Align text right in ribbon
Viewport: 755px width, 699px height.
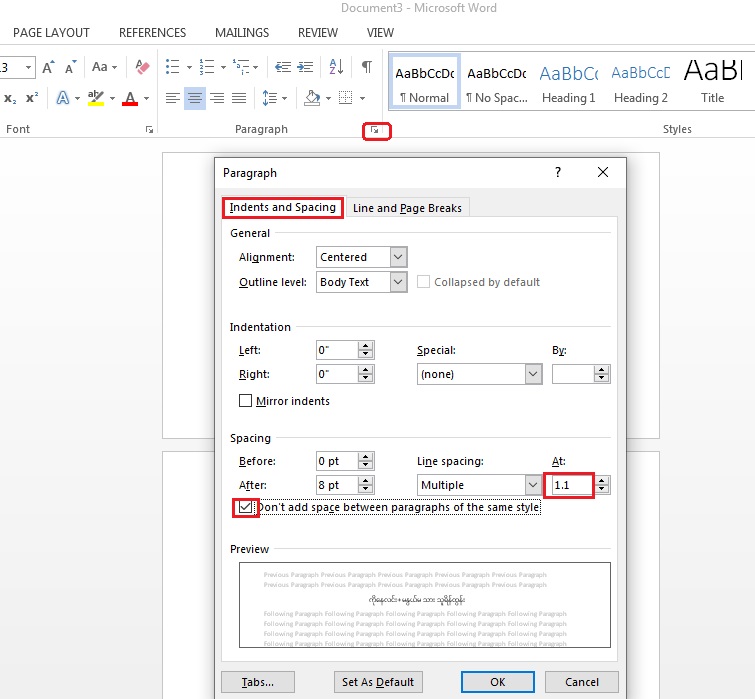(x=217, y=98)
